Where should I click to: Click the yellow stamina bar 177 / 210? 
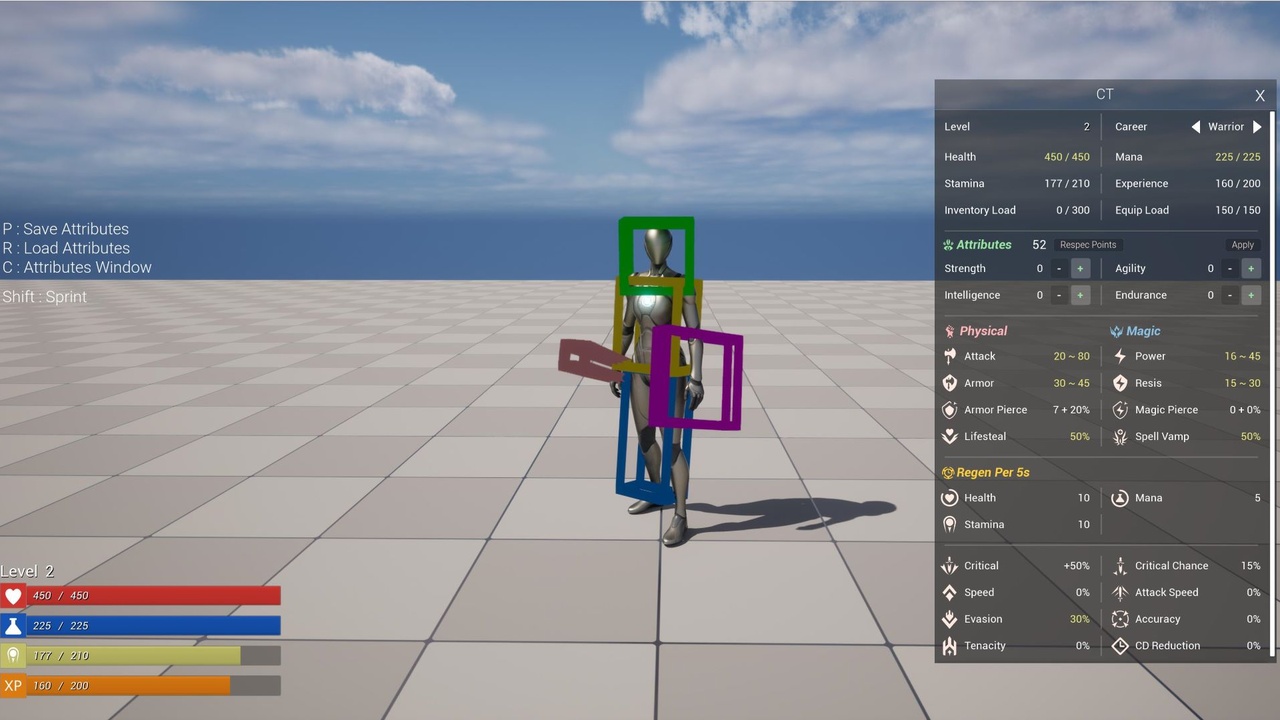point(153,656)
